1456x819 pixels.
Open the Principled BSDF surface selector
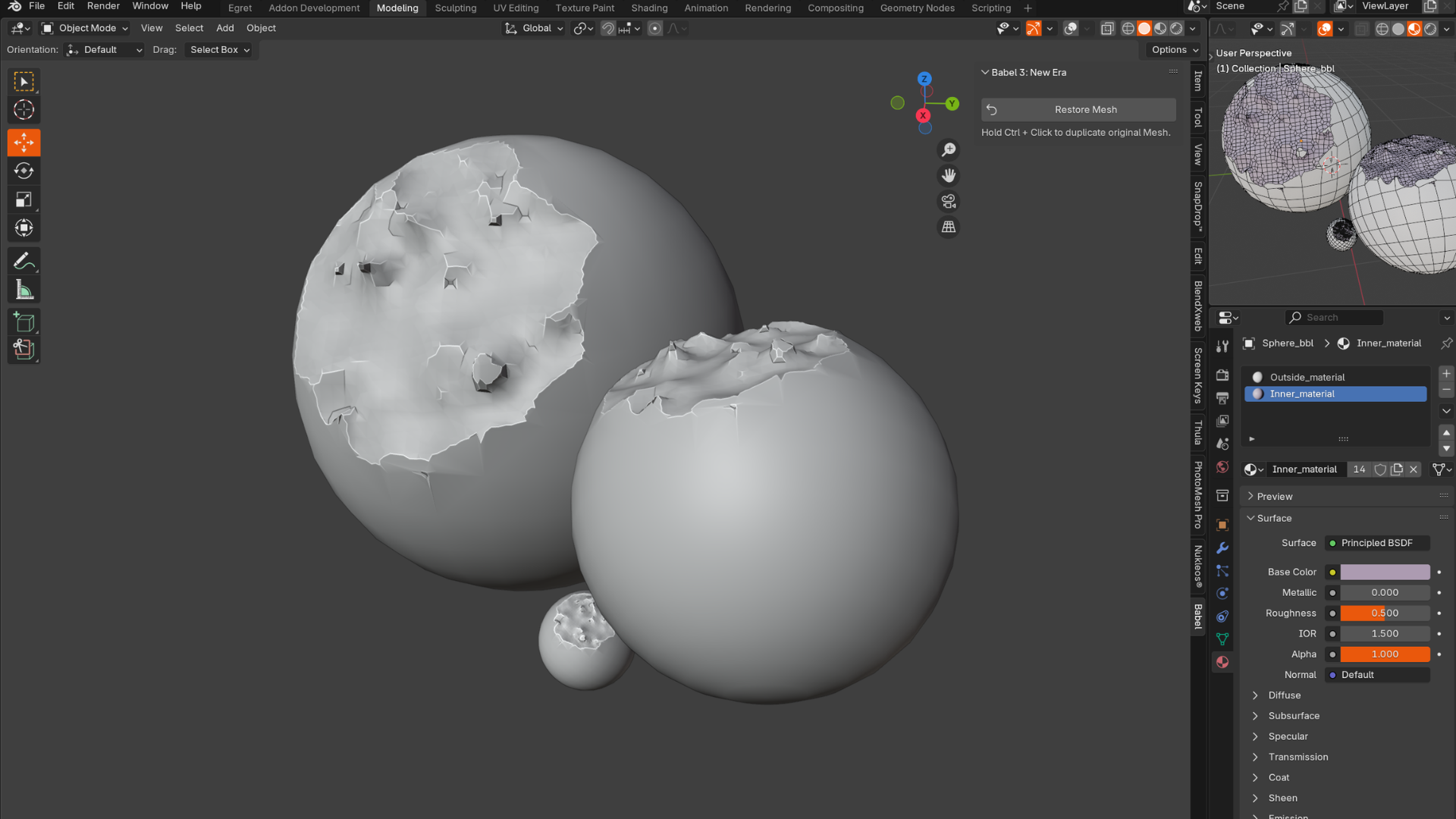[1377, 543]
